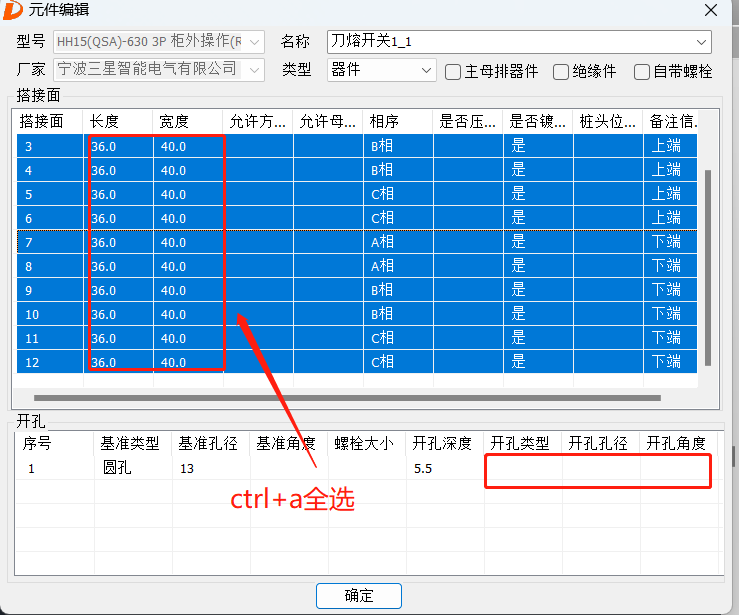Image resolution: width=739 pixels, height=615 pixels.
Task: Click empty 开孔角度 cell in row 1
Action: [679, 468]
